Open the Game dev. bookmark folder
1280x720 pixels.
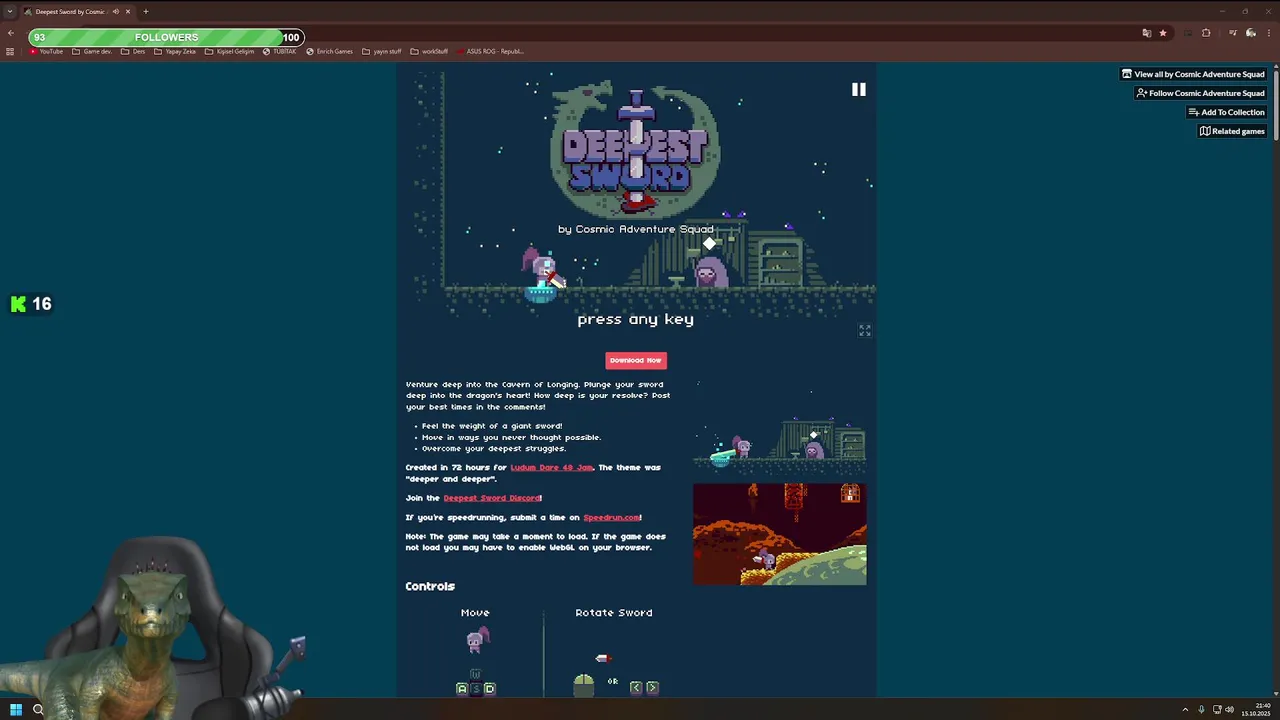(x=92, y=51)
